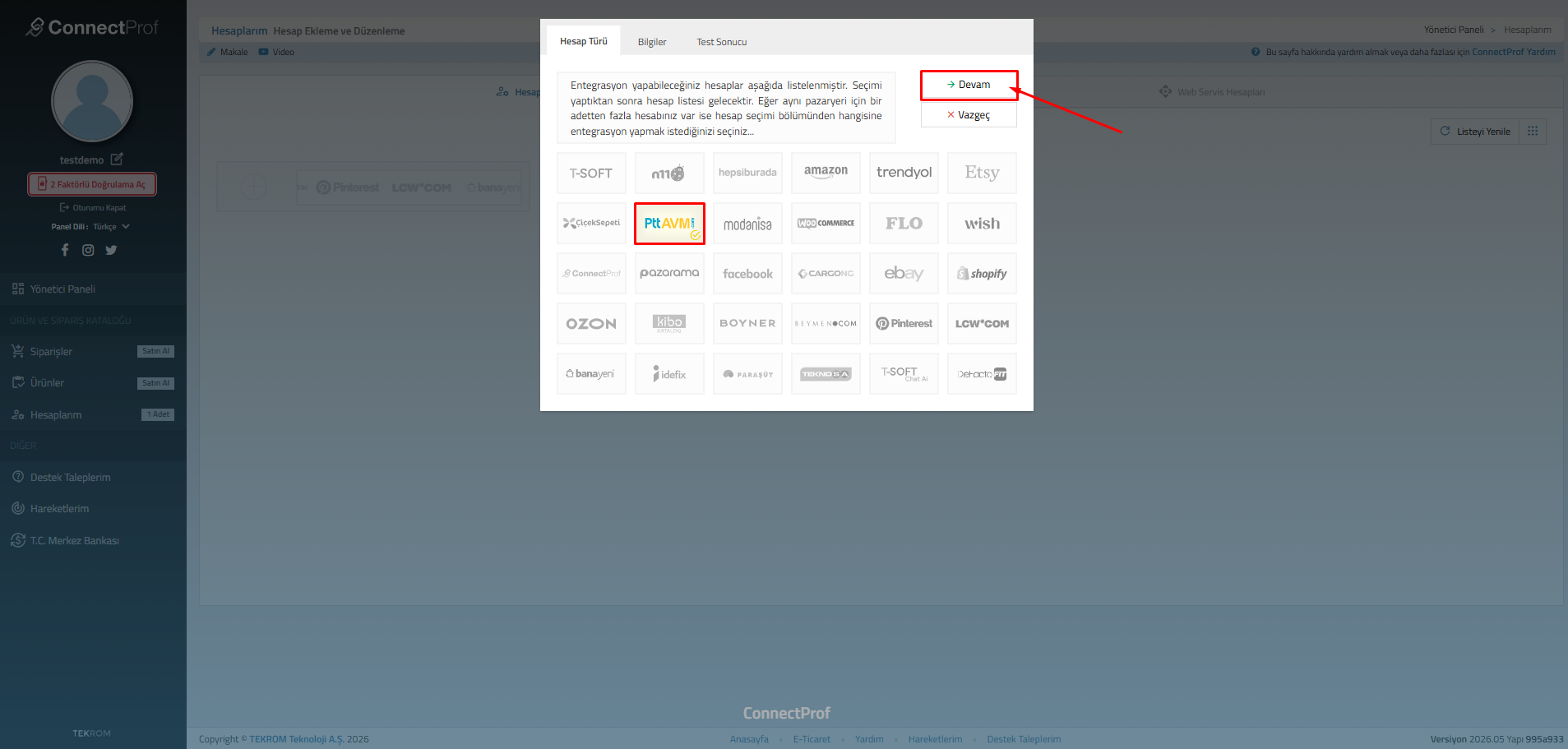Go to Ürünler in the sidebar

93,383
